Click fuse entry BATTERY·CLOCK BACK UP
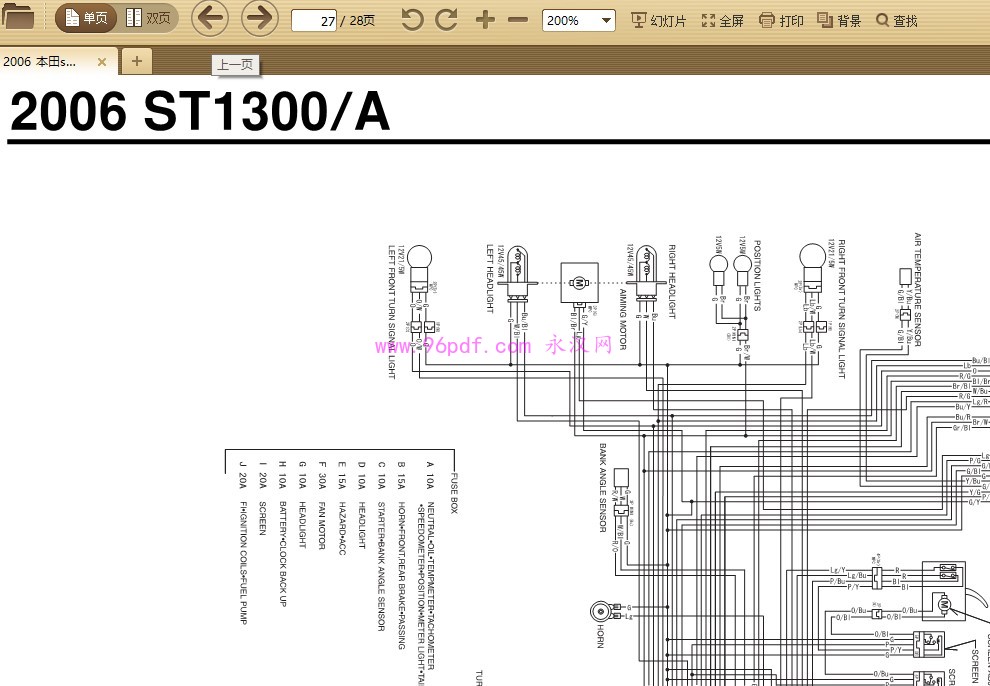The image size is (990, 686). [283, 553]
